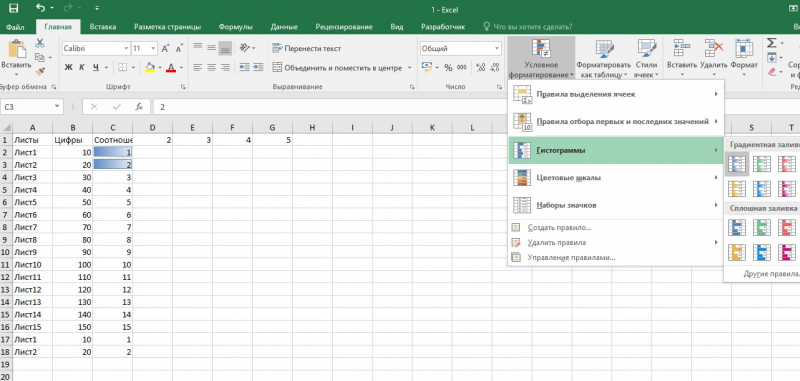The height and width of the screenshot is (381, 800).
Task: Click the Name Box showing C3
Action: click(x=27, y=107)
